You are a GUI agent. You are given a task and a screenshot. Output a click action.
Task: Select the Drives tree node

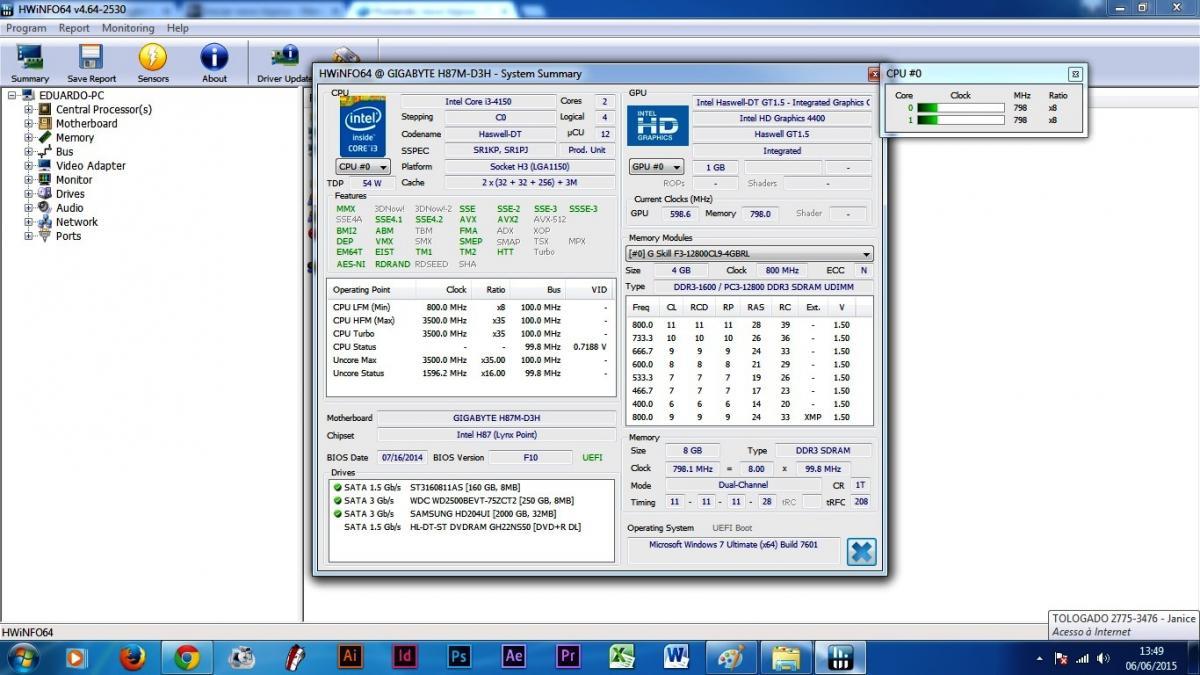[x=70, y=194]
